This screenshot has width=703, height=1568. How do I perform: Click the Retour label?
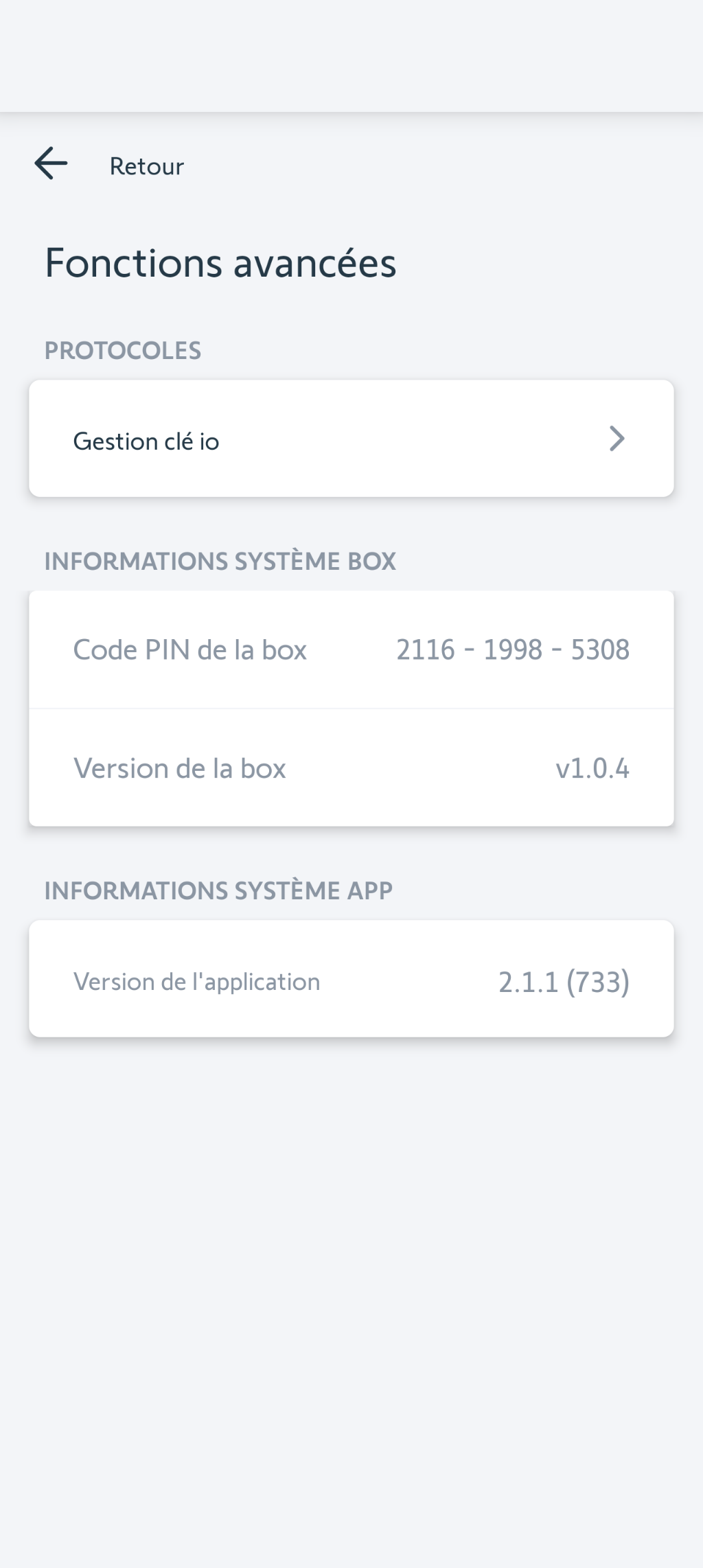146,166
